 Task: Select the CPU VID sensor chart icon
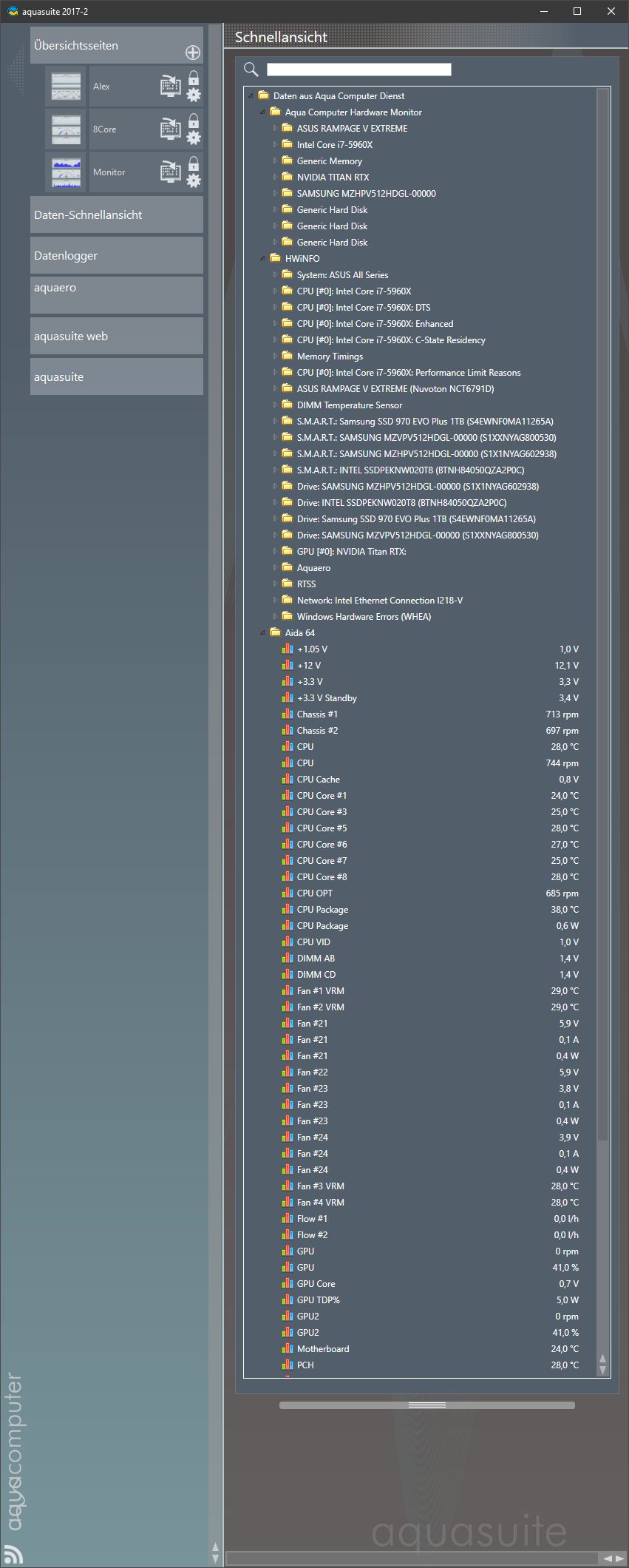(x=288, y=942)
